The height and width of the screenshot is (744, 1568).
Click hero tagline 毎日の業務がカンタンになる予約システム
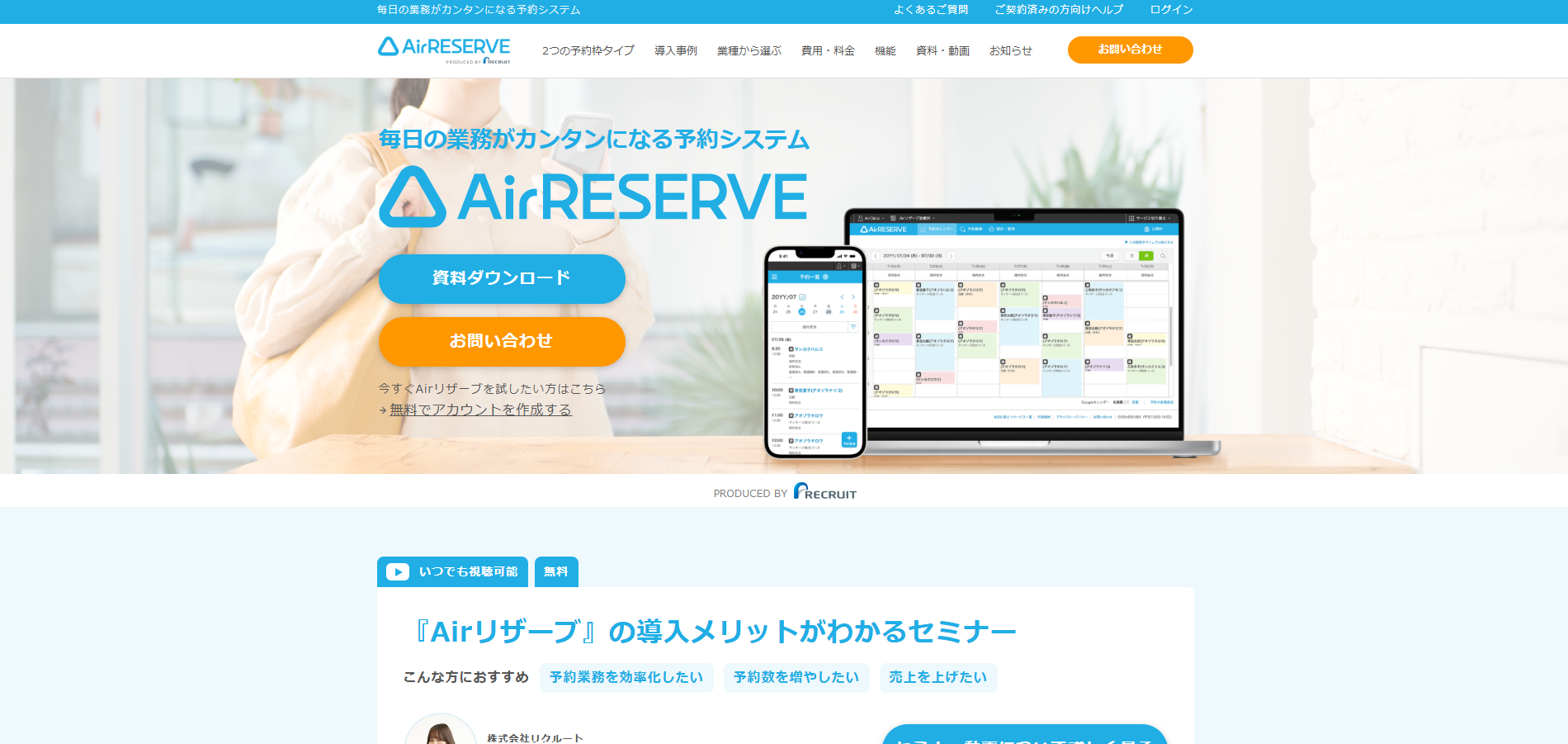coord(594,139)
